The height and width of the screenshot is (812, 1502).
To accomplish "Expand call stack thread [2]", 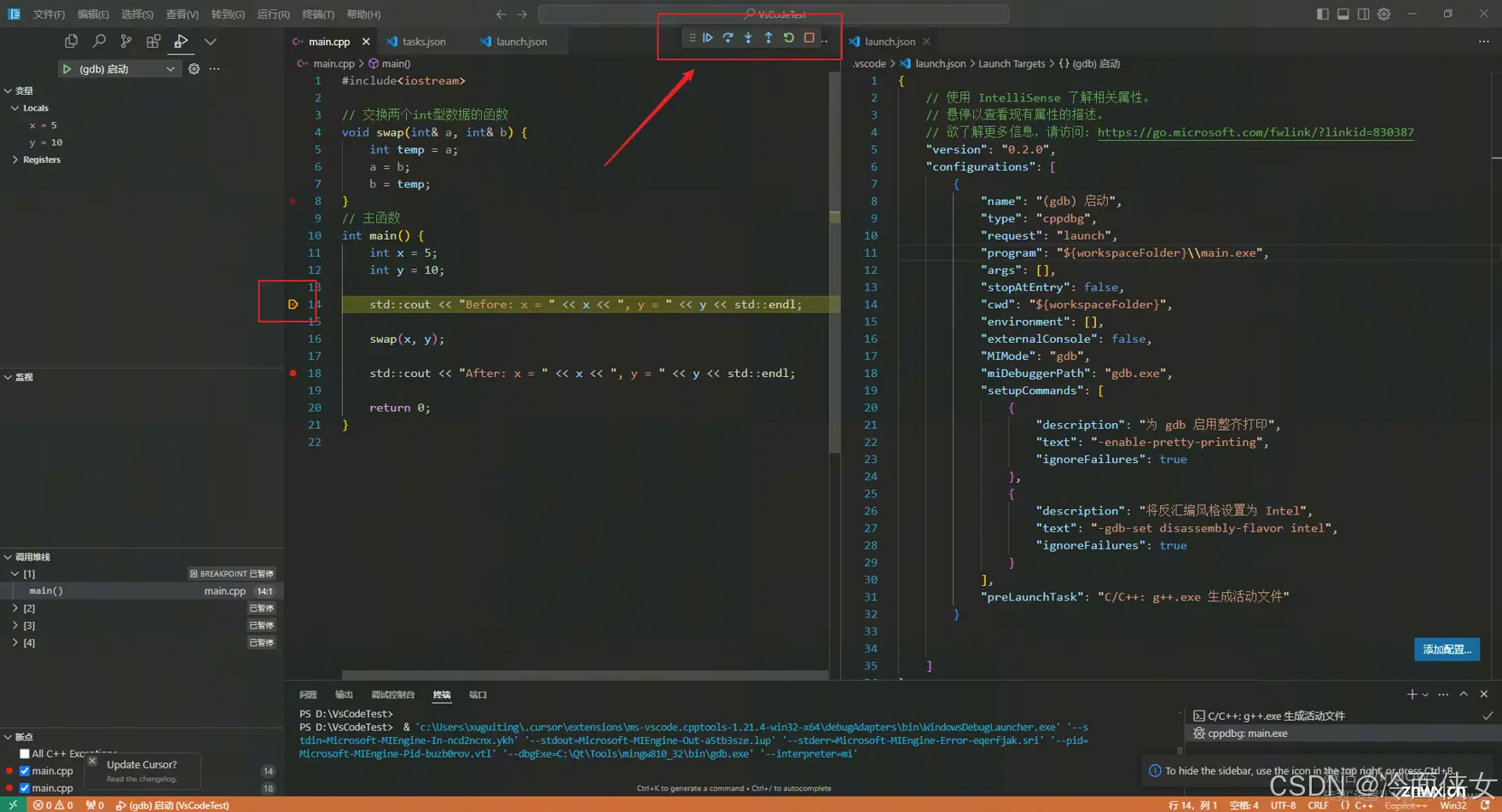I will click(15, 608).
